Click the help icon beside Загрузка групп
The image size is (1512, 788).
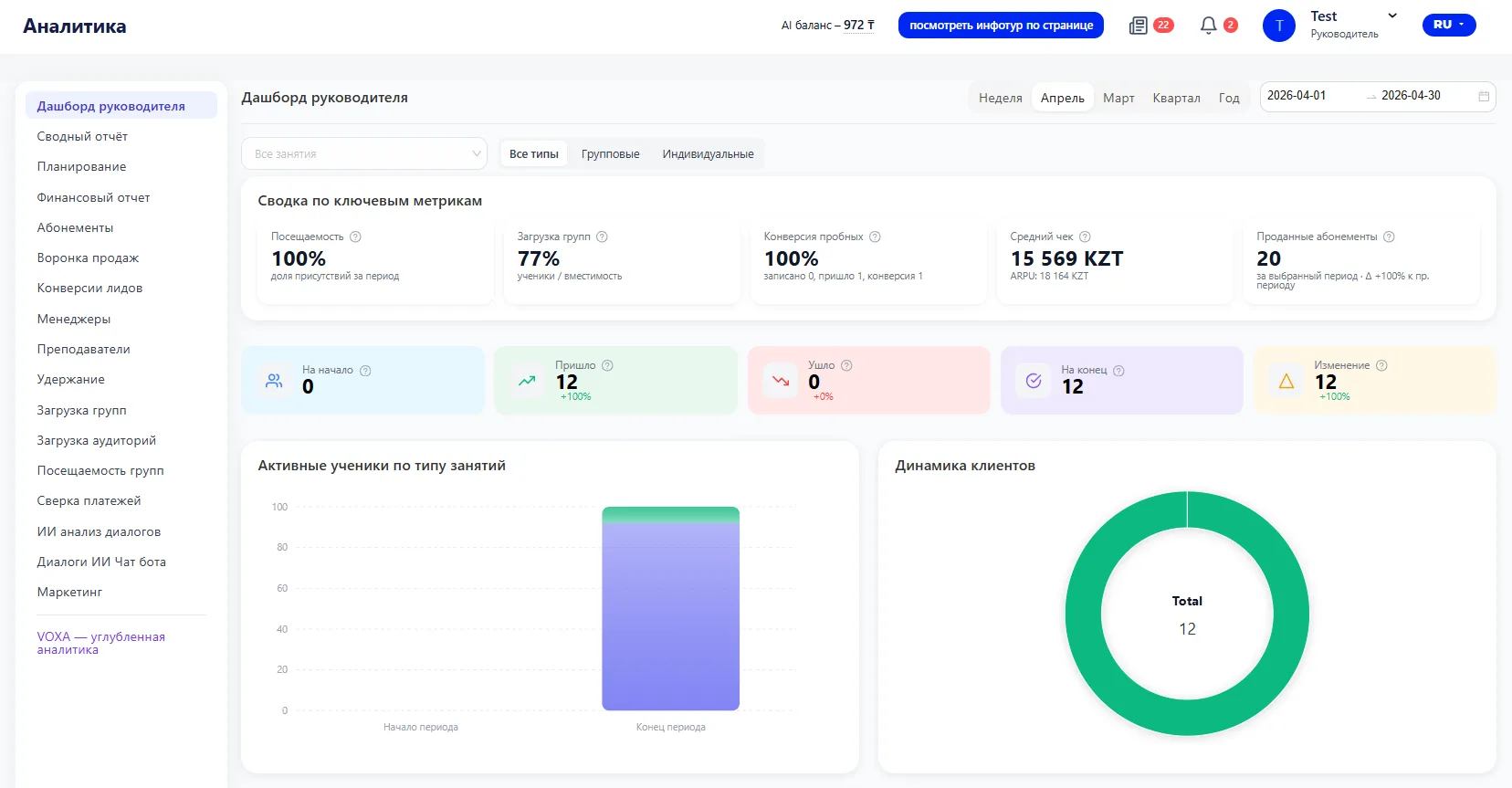coord(602,236)
